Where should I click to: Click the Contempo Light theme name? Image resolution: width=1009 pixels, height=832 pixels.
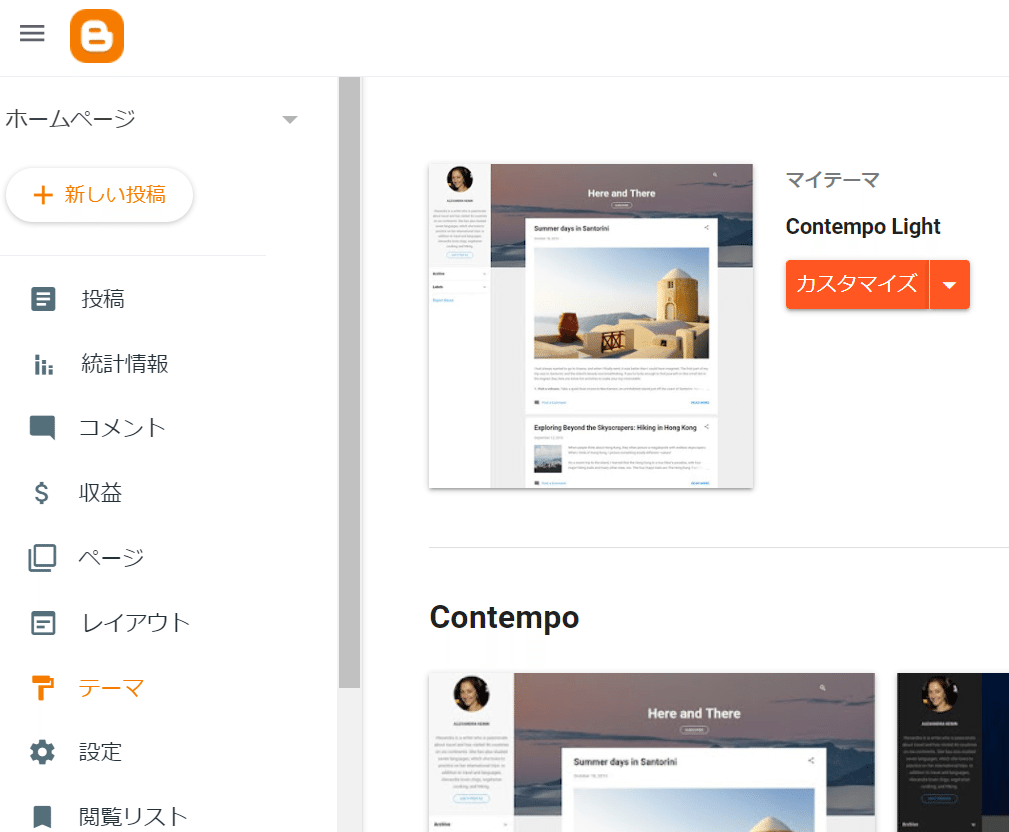point(863,226)
